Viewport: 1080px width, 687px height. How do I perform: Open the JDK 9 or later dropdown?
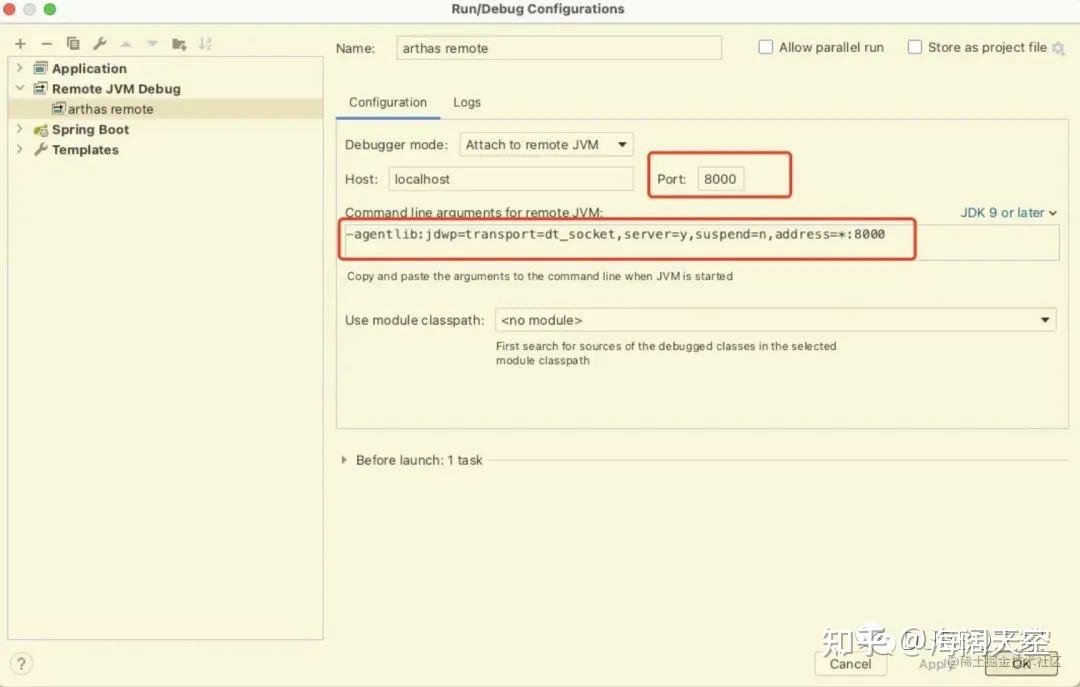(x=1008, y=212)
